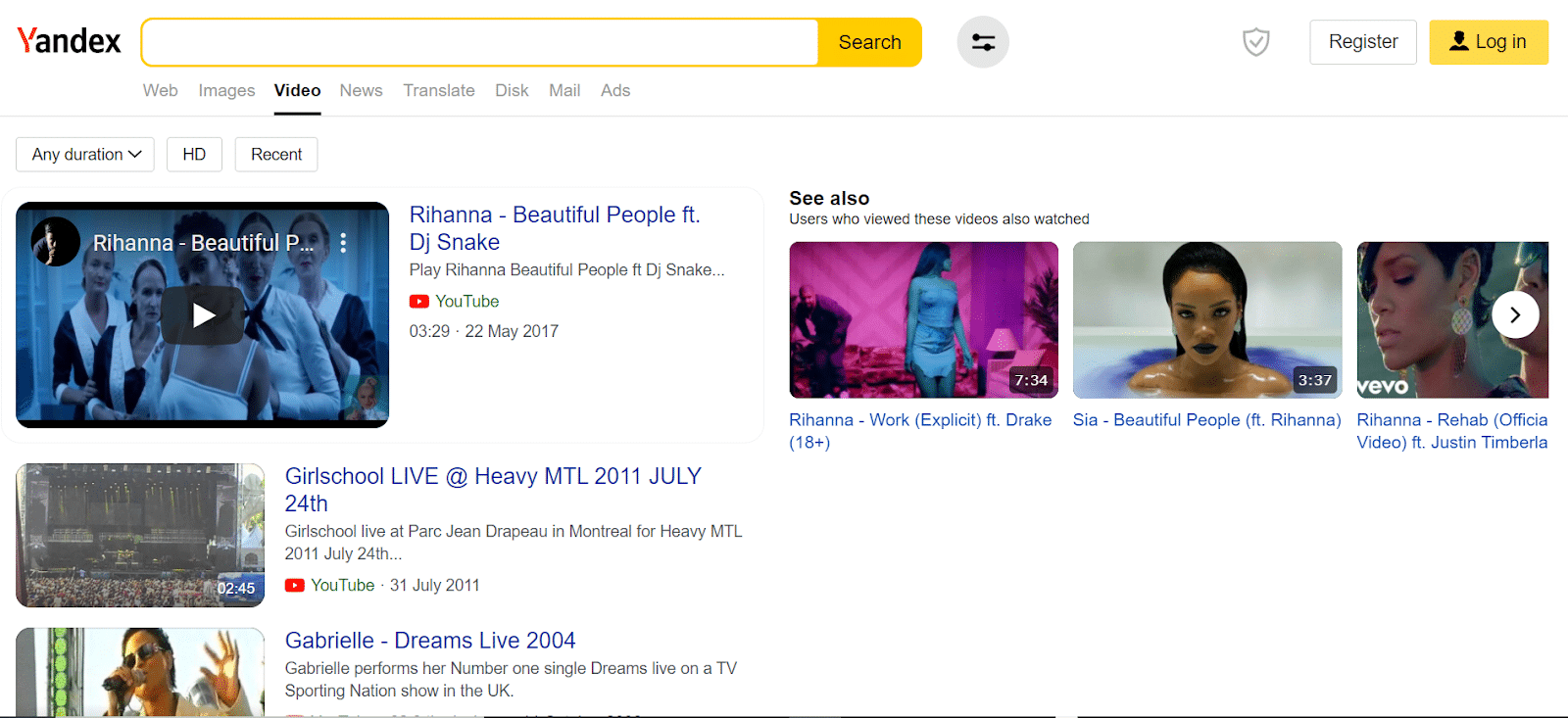The image size is (1568, 718).
Task: Switch to the Images tab
Action: [x=226, y=90]
